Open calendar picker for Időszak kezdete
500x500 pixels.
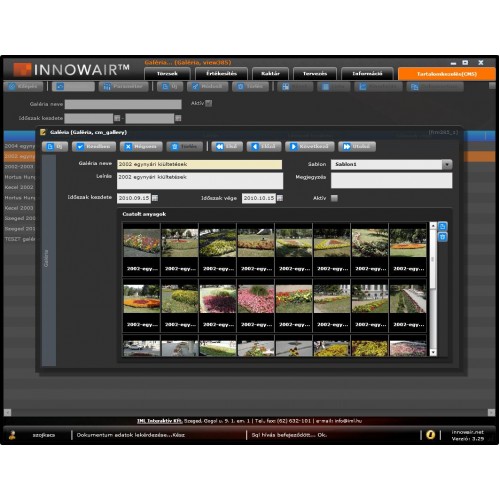[x=155, y=198]
